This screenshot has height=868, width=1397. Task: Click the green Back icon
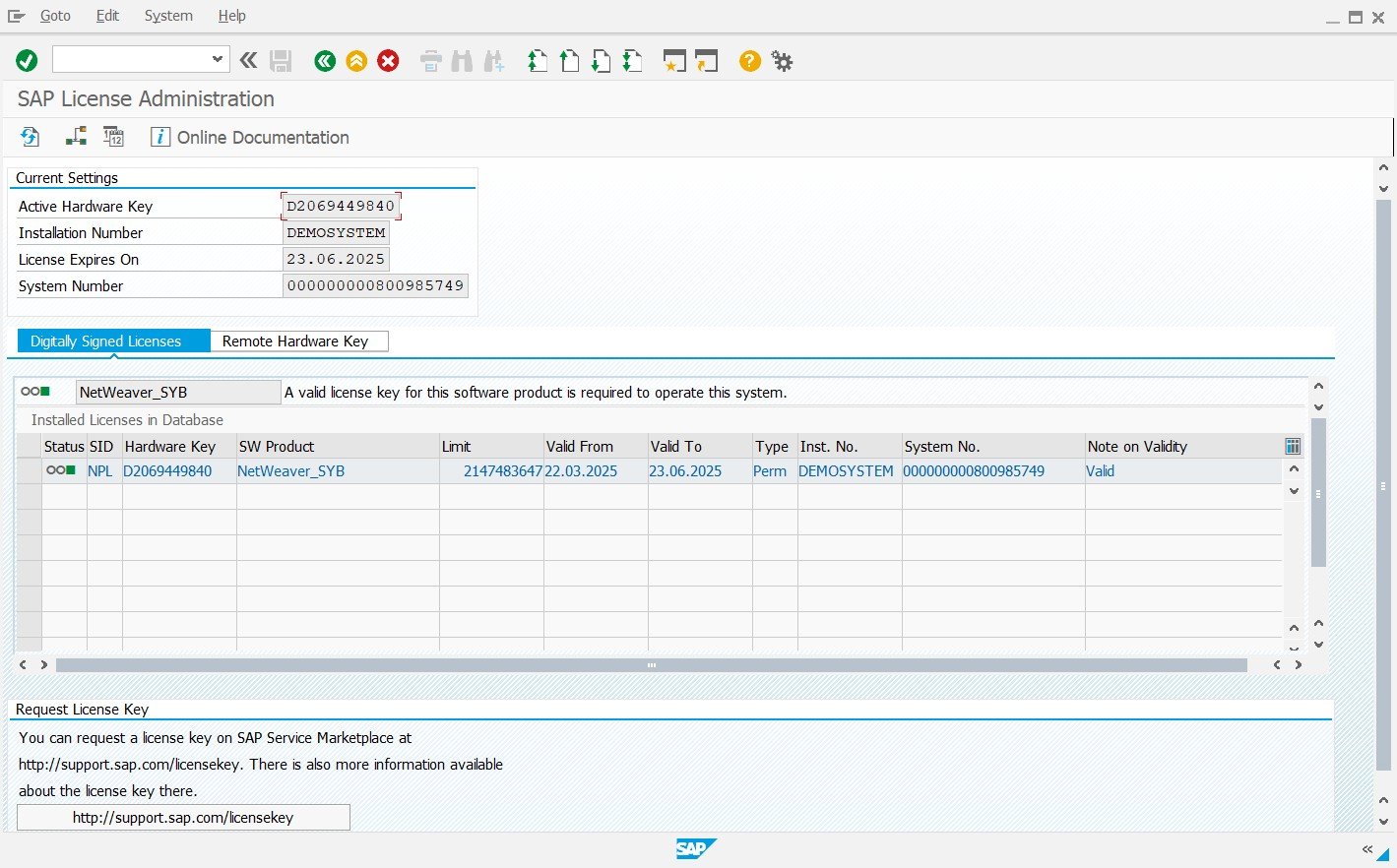325,61
